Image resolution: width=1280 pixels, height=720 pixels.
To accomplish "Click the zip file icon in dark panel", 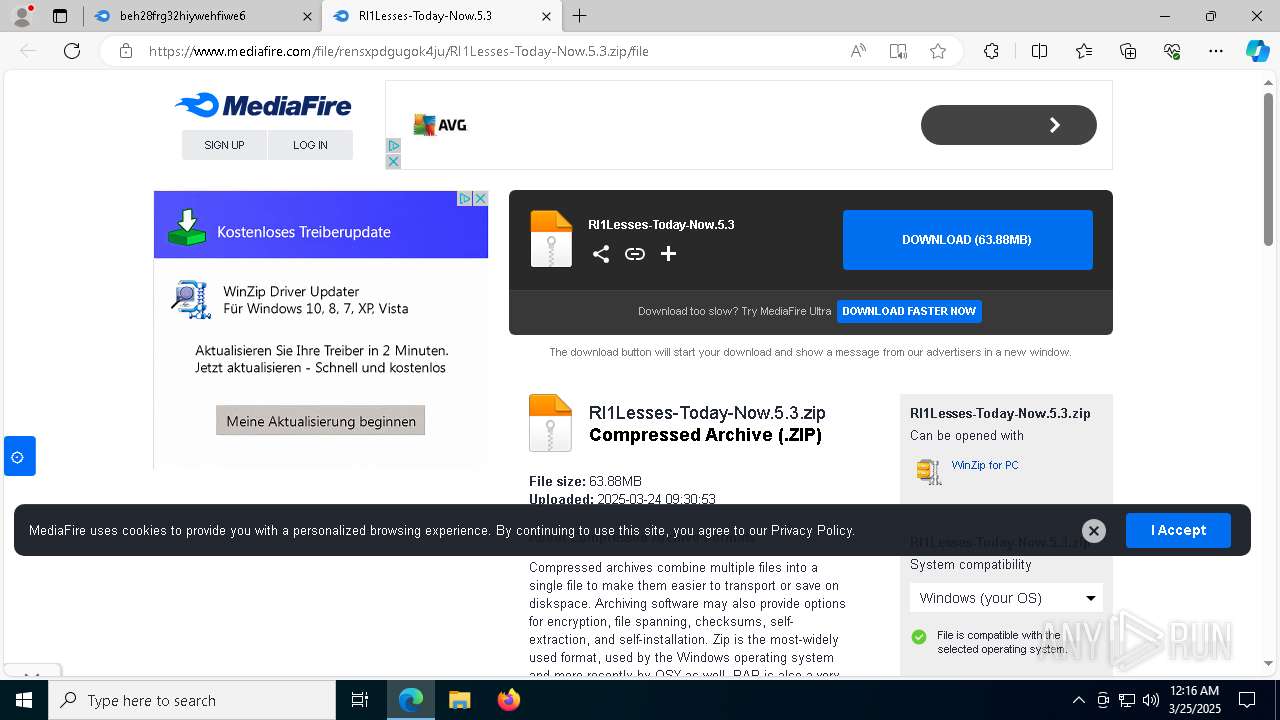I will [551, 239].
